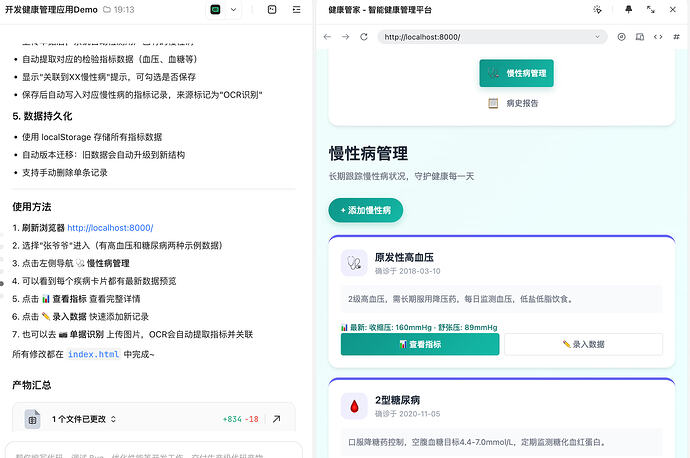Click the 使用方法 heading in chat
This screenshot has height=458, width=690.
(32, 207)
